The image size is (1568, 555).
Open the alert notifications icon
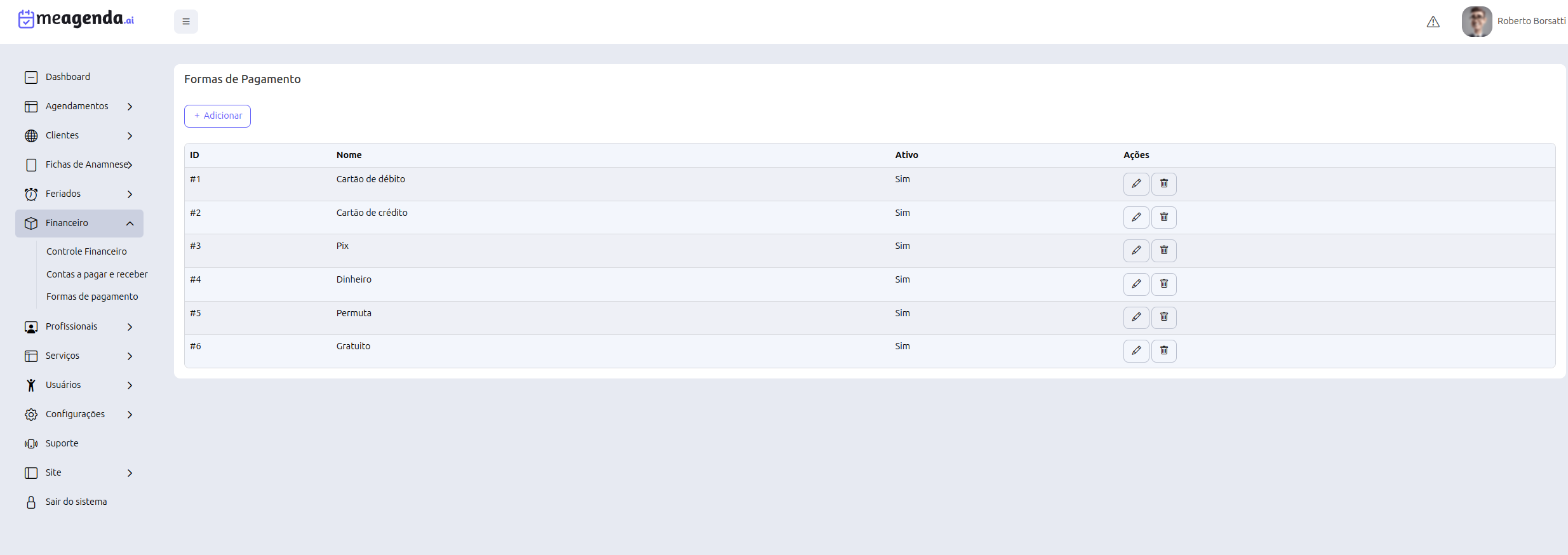1433,22
